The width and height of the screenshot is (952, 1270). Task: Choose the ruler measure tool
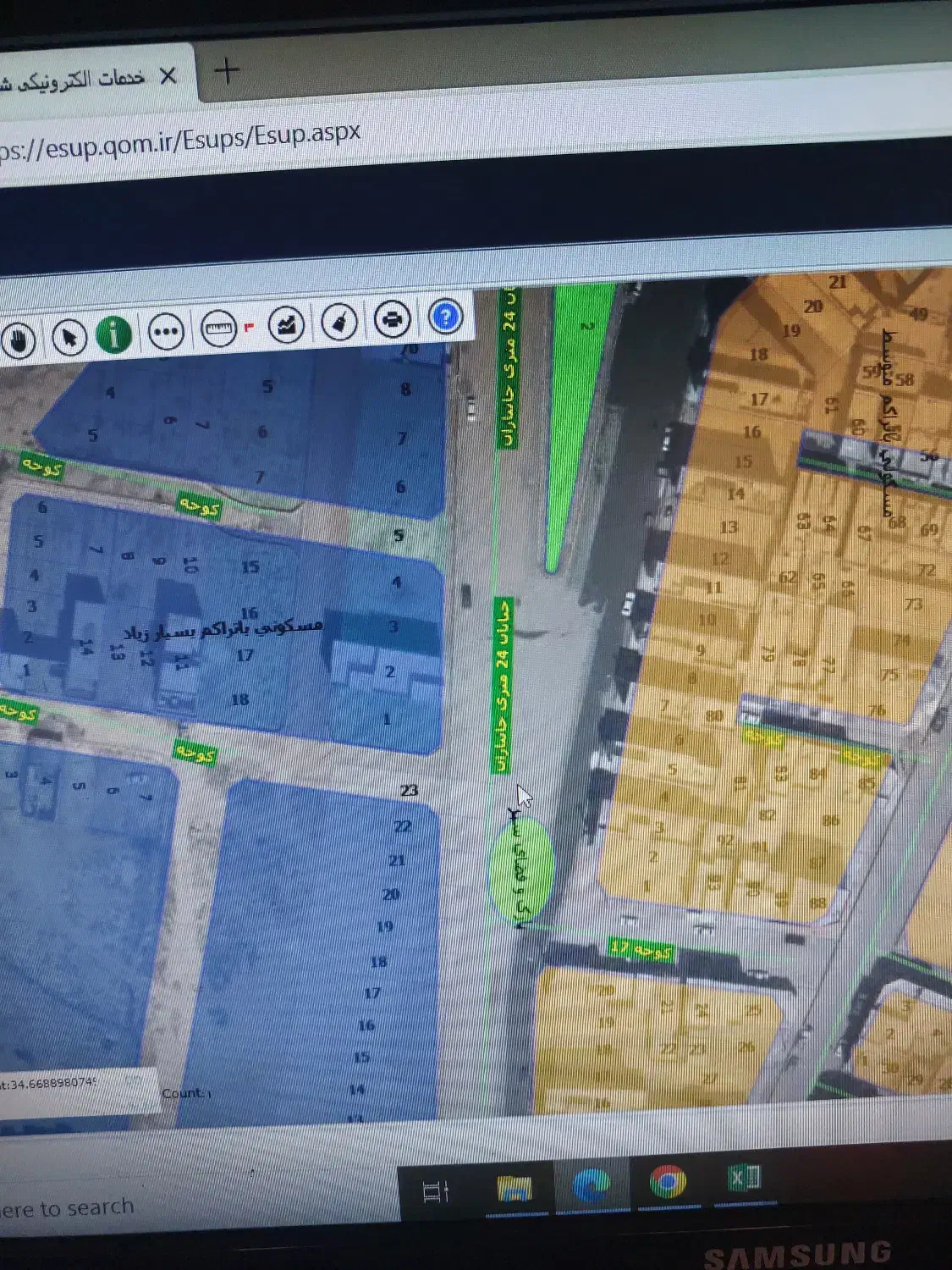coord(219,328)
